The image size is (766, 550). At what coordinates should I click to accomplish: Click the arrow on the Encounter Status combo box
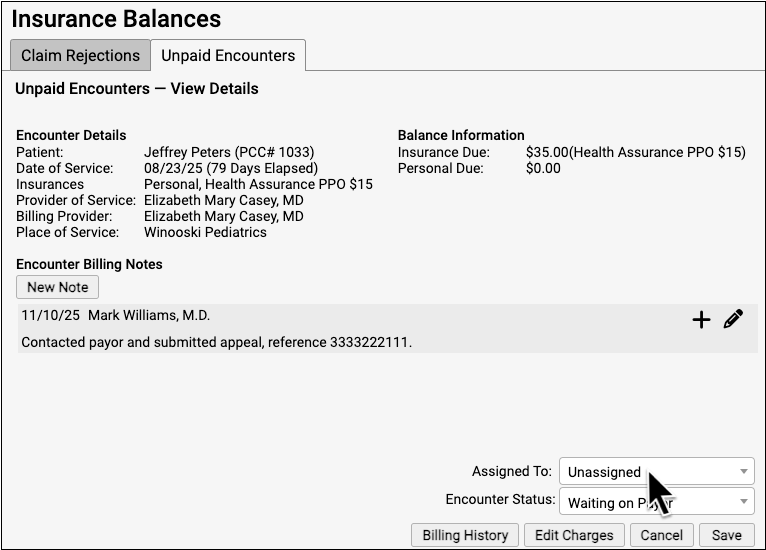point(744,502)
